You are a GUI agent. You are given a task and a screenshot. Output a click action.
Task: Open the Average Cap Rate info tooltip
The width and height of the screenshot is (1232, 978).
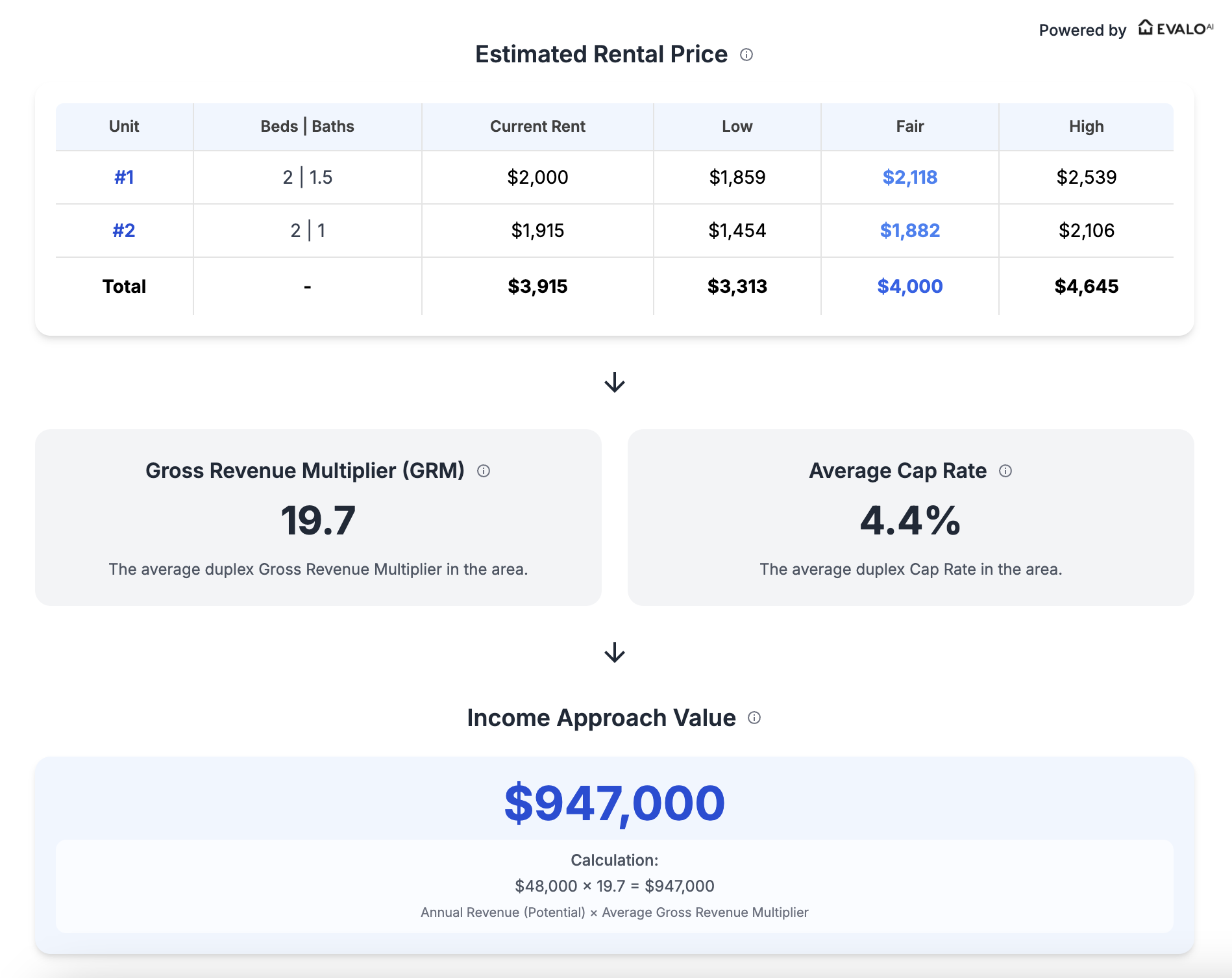(x=1005, y=471)
